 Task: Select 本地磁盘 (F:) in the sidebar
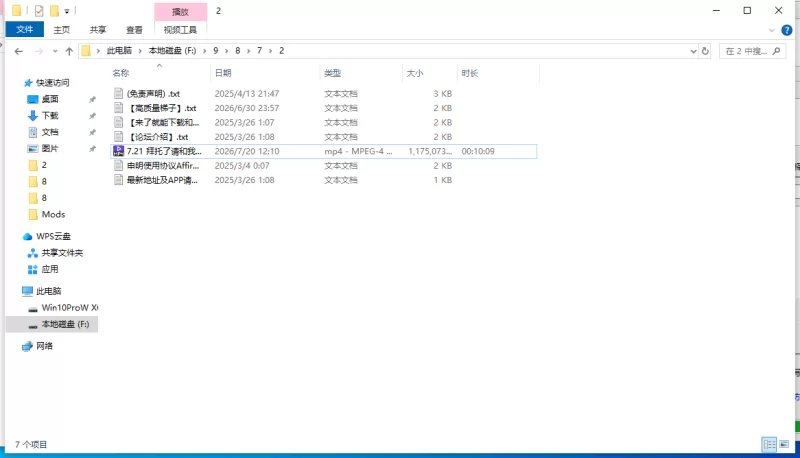pyautogui.click(x=52, y=324)
